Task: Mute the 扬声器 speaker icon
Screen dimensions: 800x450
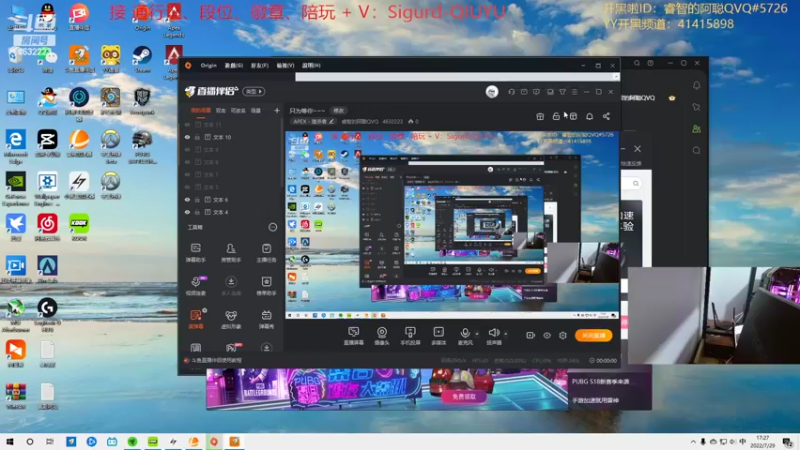Action: pyautogui.click(x=493, y=333)
